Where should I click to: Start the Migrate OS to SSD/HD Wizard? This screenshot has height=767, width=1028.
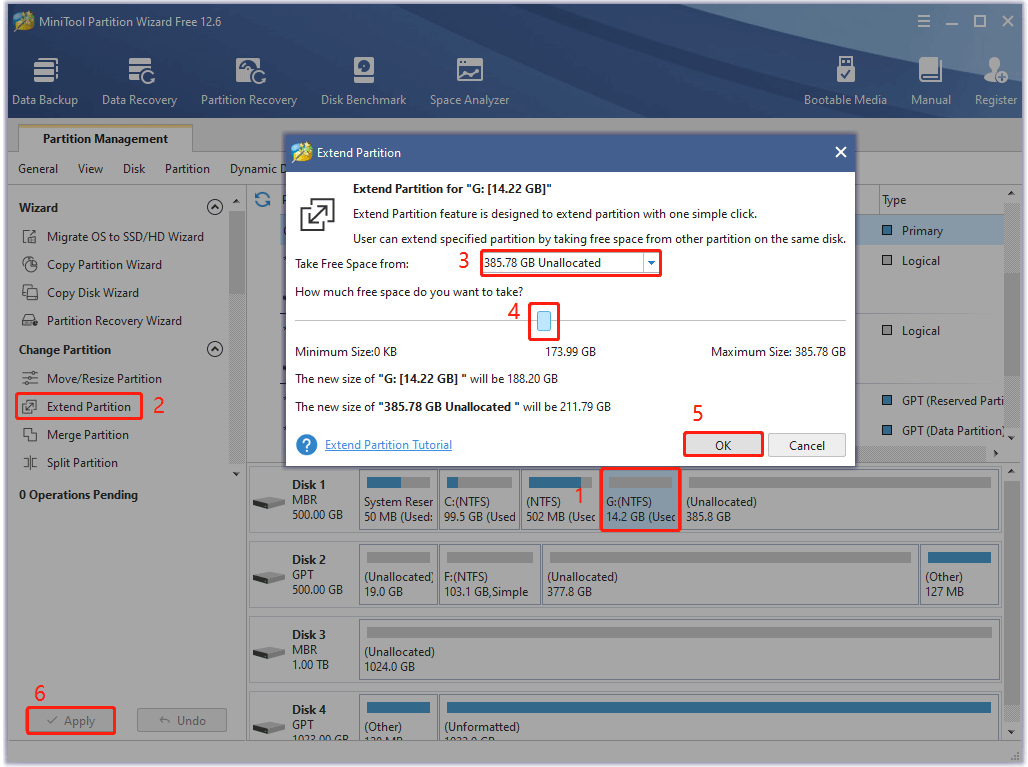point(113,237)
